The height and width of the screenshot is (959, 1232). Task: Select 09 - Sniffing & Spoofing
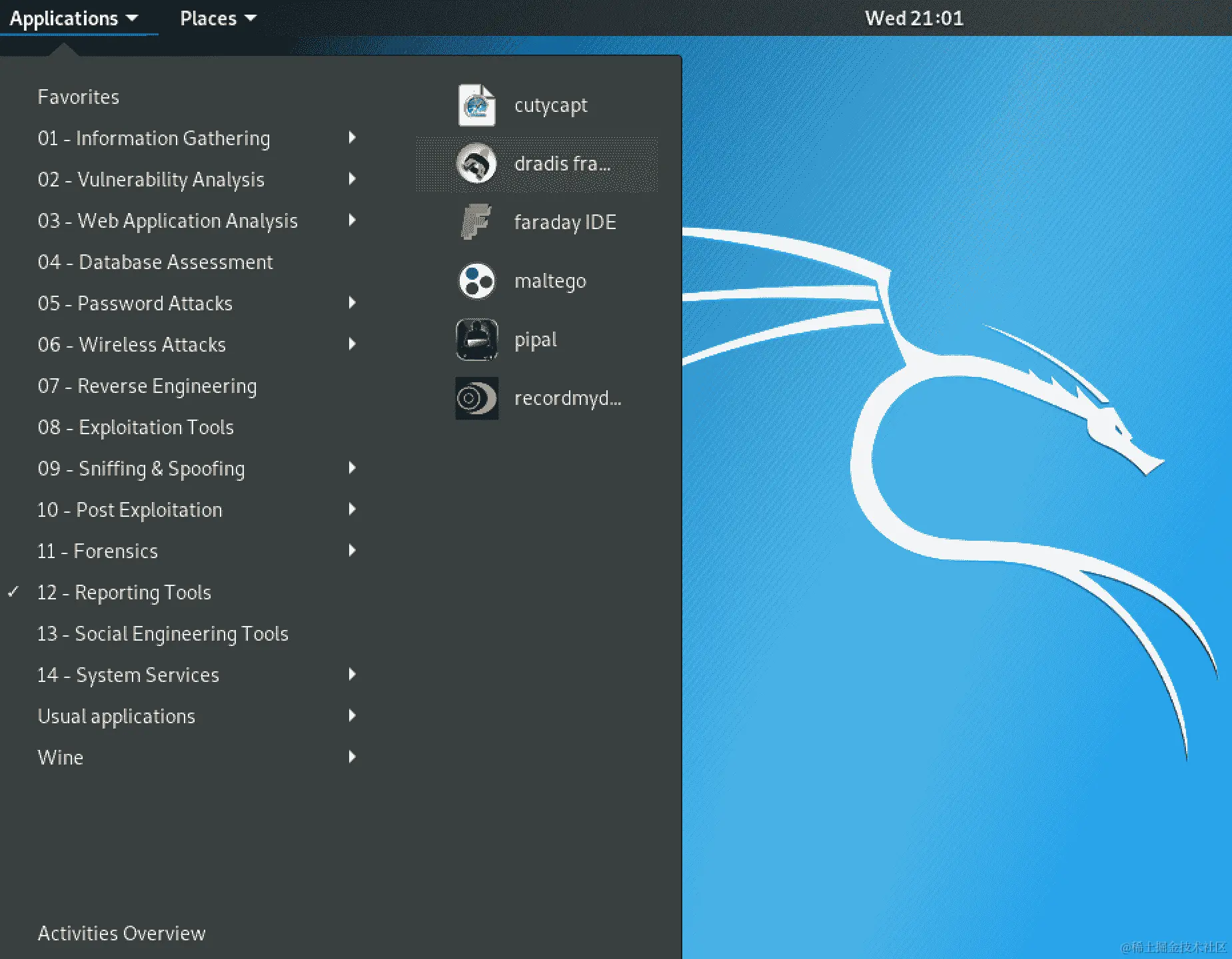[141, 469]
